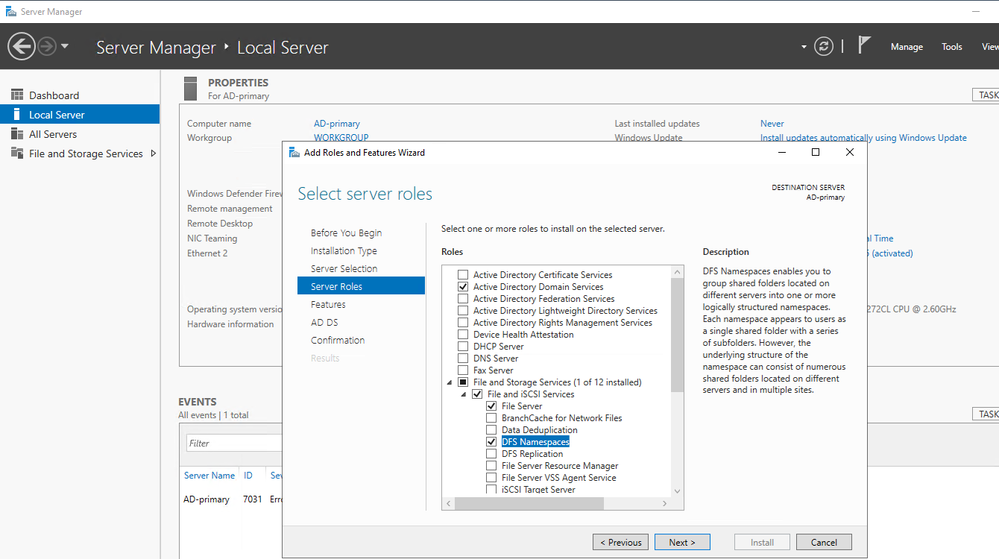999x559 pixels.
Task: Check Device Health Attestation role
Action: (463, 335)
